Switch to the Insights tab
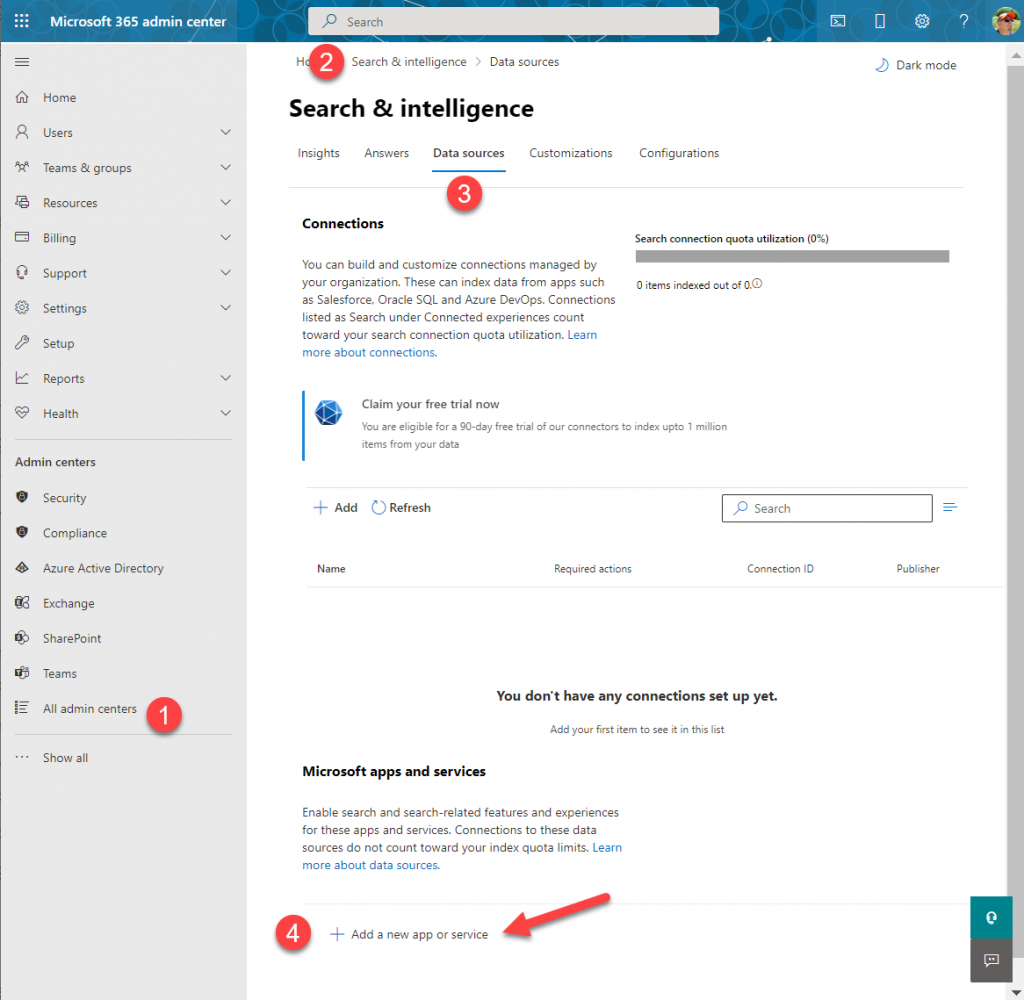This screenshot has height=1000, width=1024. pyautogui.click(x=319, y=153)
